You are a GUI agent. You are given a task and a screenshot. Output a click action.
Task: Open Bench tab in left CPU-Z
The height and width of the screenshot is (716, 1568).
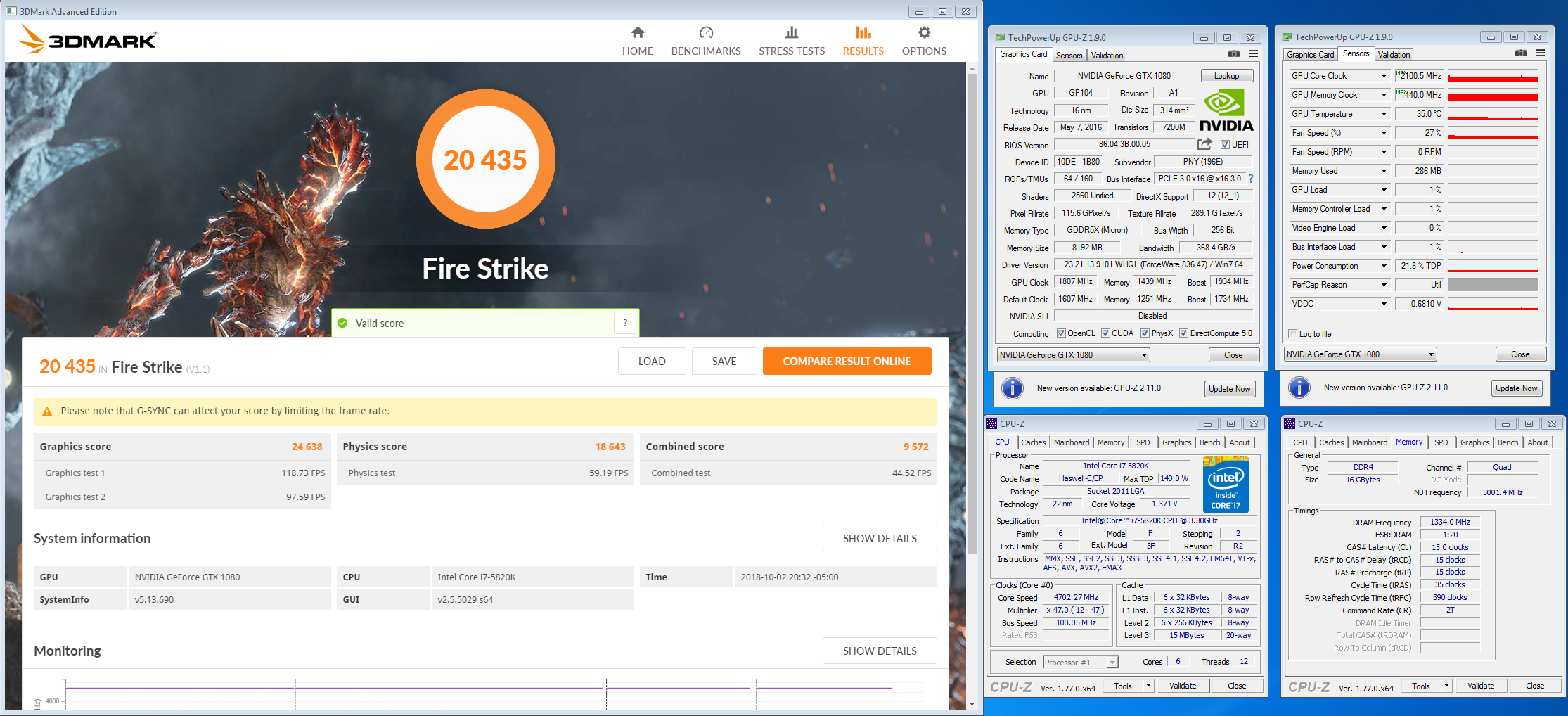click(1209, 442)
